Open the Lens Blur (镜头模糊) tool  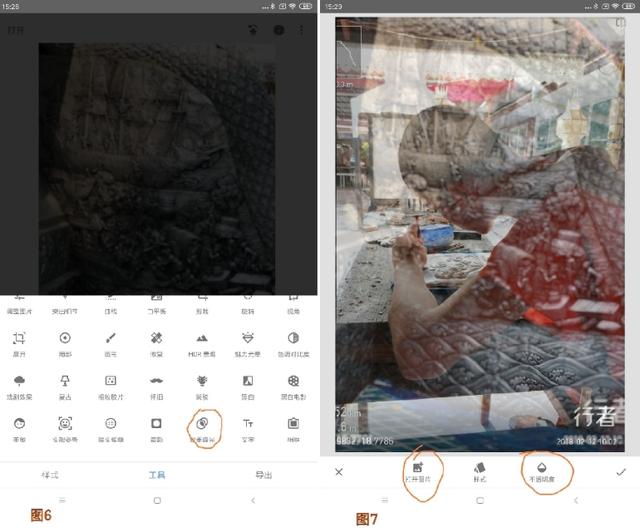pyautogui.click(x=110, y=427)
